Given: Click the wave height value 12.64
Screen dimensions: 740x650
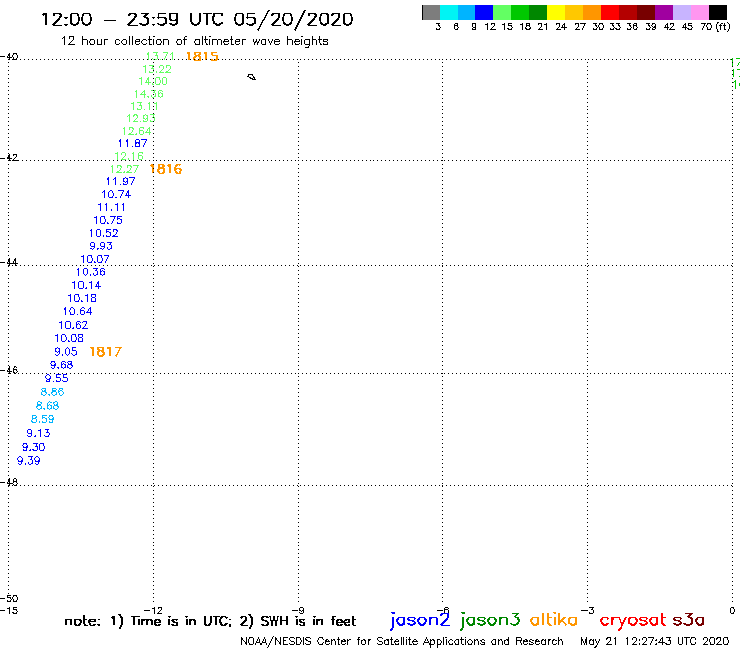Looking at the screenshot, I should coord(137,131).
